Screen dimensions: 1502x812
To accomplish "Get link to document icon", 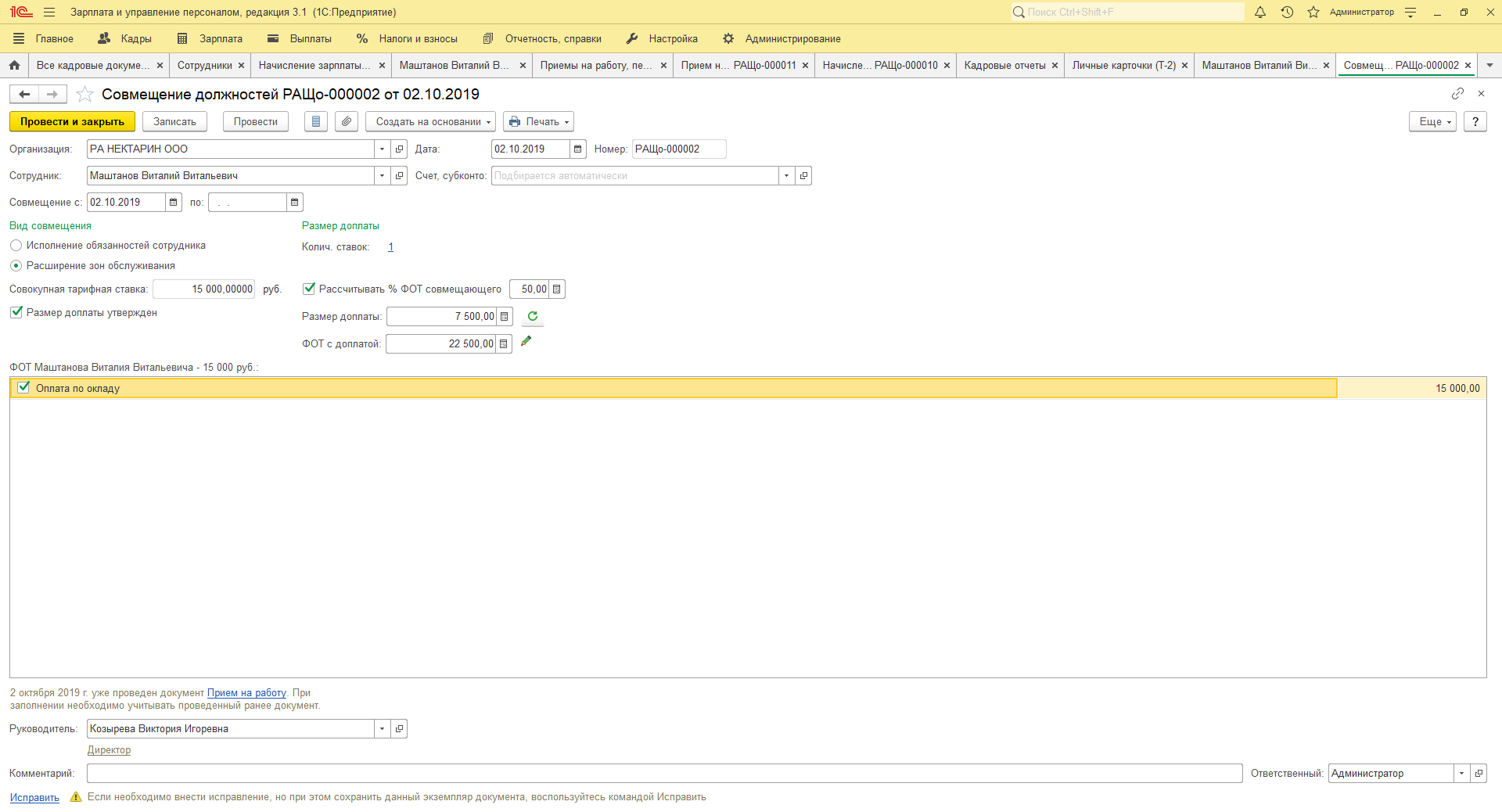I will coord(1457,93).
